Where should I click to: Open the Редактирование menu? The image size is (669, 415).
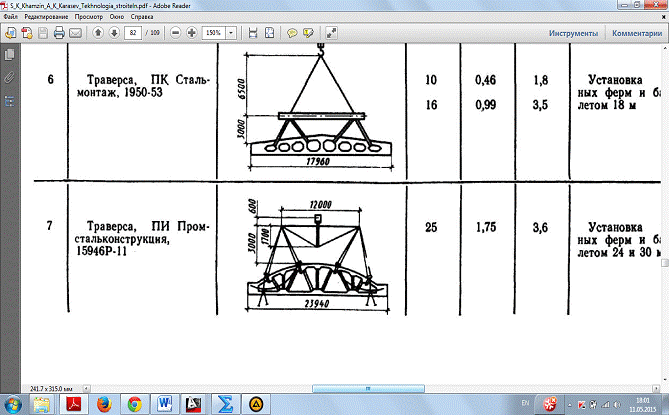[46, 17]
